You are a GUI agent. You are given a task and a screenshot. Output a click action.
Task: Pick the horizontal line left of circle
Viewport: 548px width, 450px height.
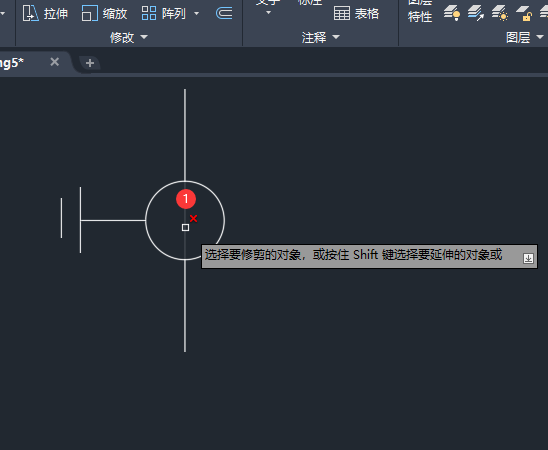(x=113, y=220)
